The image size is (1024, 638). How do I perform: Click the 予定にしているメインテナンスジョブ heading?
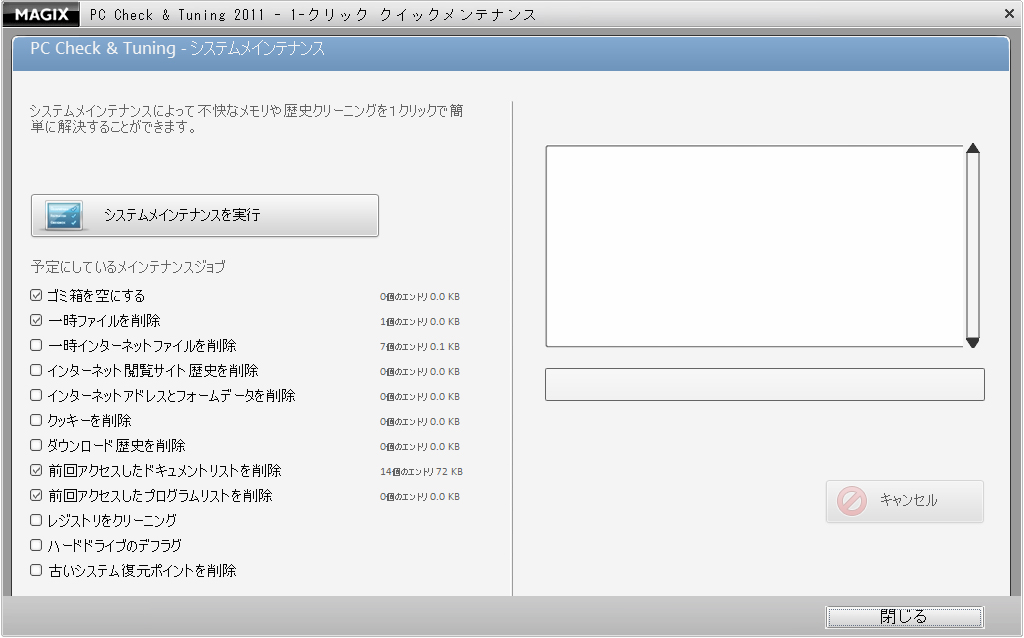(128, 266)
